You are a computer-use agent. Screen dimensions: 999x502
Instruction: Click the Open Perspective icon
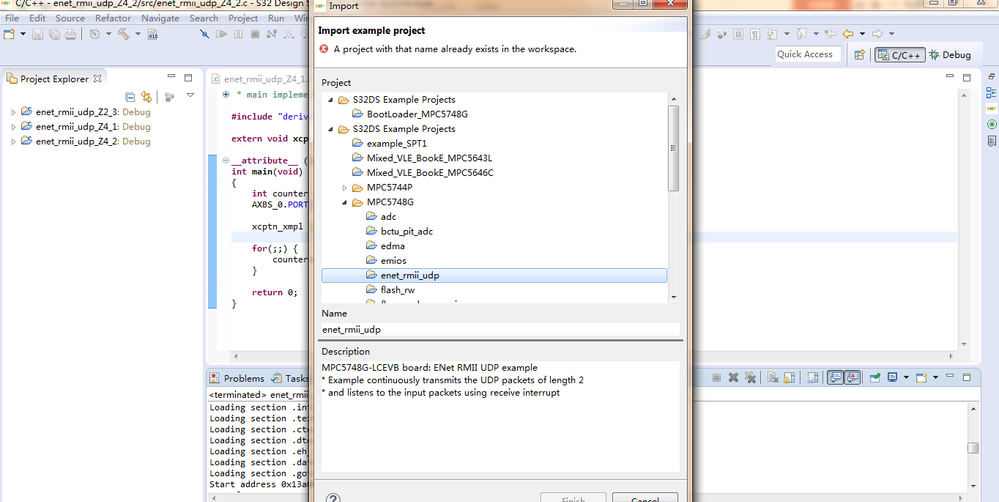(x=859, y=55)
